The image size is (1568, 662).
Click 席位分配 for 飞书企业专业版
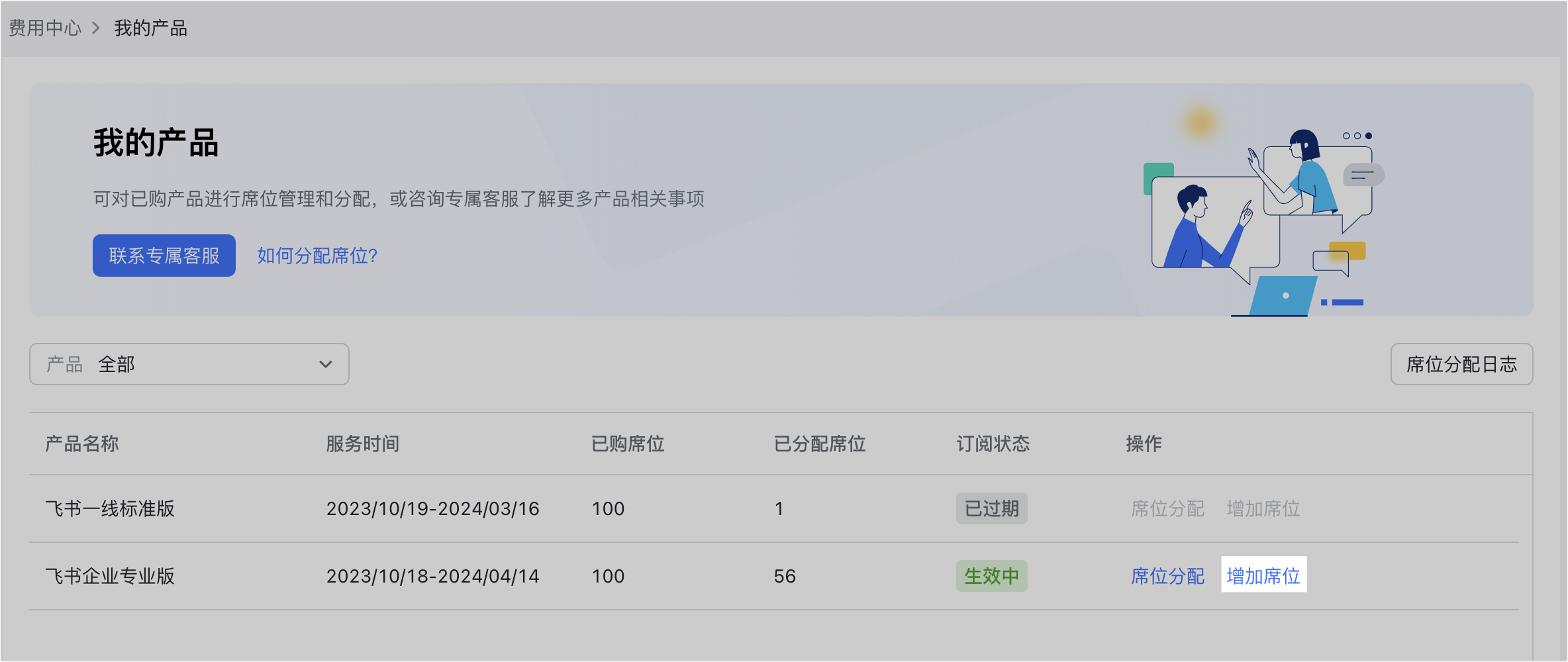click(1167, 576)
